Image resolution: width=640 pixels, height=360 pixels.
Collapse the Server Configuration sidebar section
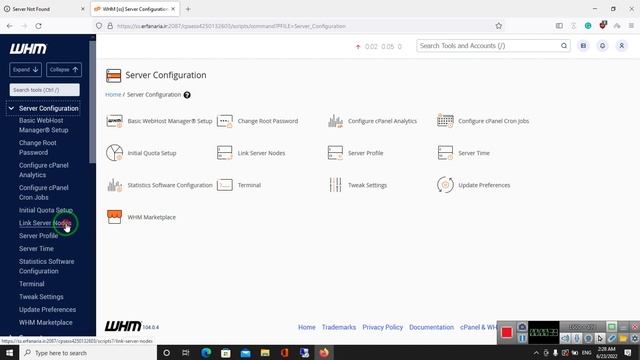pyautogui.click(x=11, y=108)
